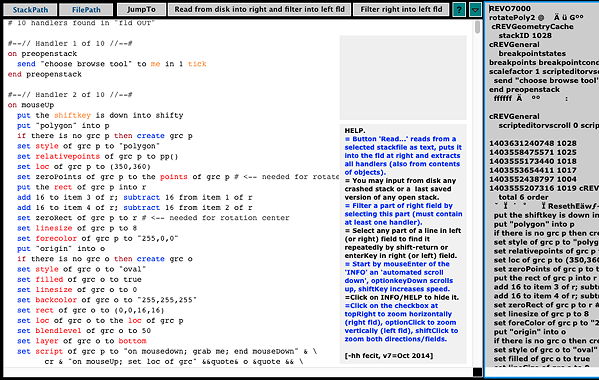
Task: Open the help via the question mark icon
Action: [x=459, y=9]
